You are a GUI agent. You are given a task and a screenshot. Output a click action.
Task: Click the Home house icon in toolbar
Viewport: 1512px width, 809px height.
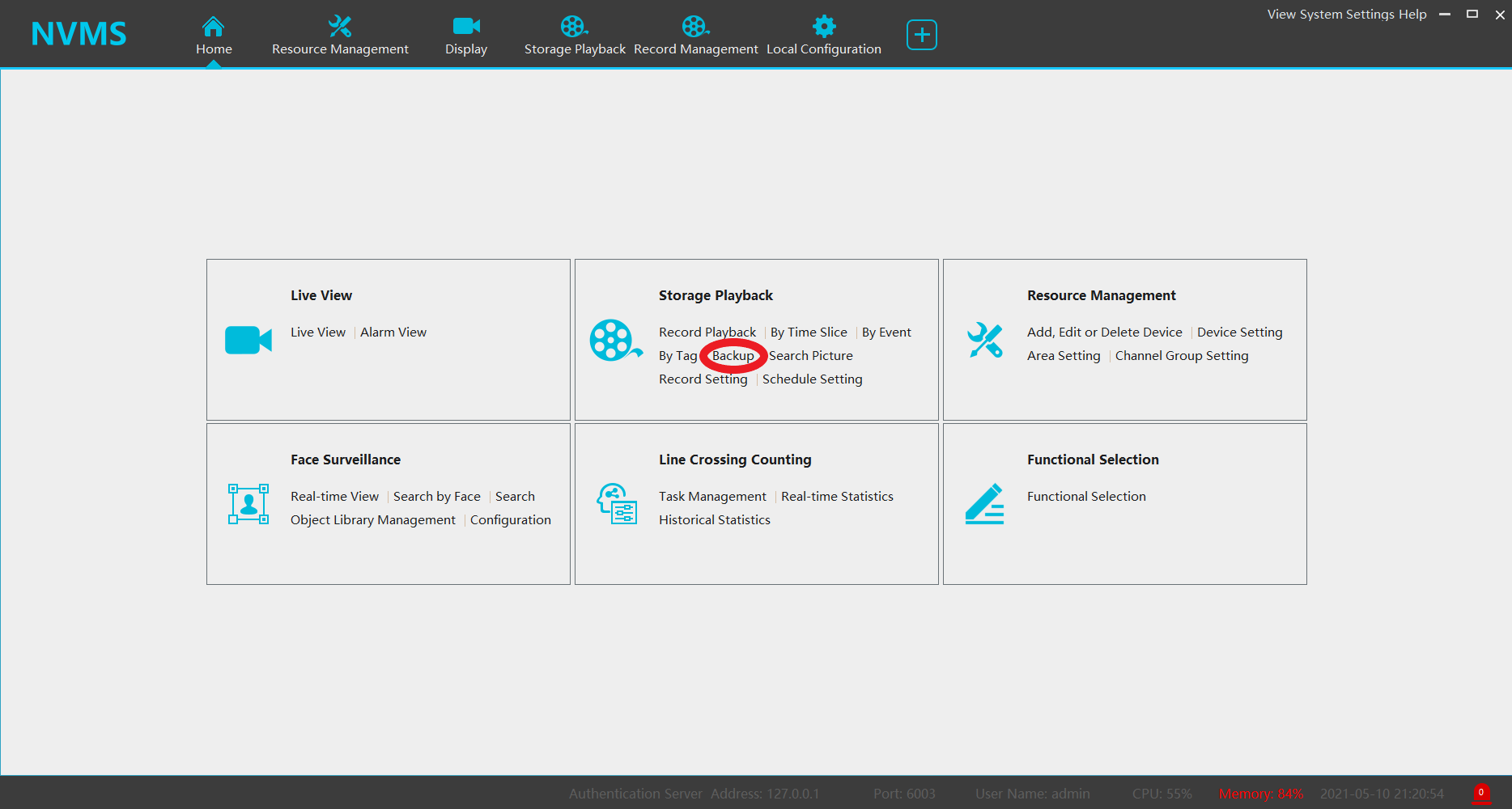pos(213,27)
